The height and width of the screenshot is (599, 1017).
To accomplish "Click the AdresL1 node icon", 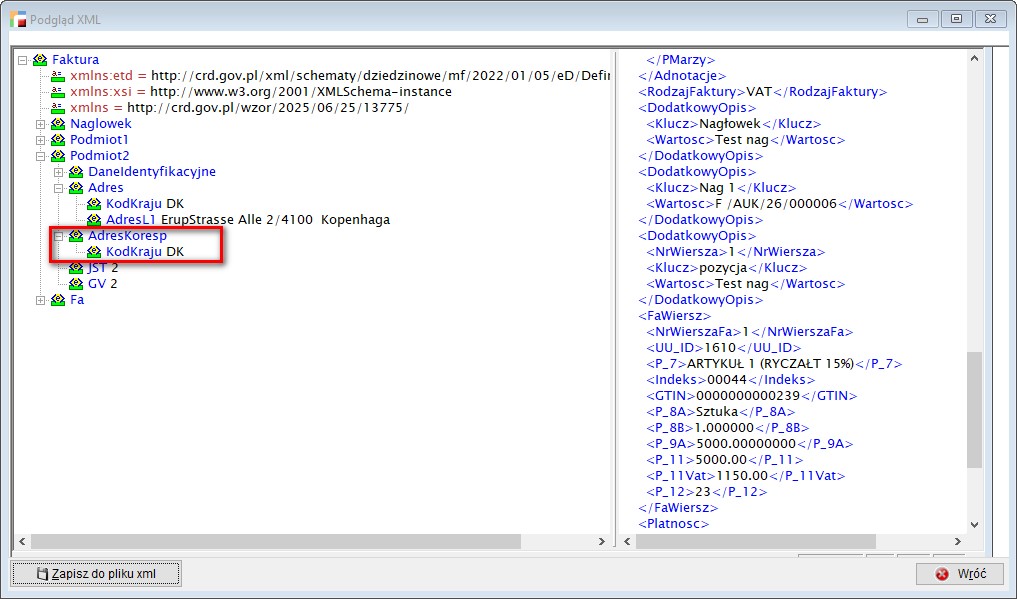I will 94,220.
